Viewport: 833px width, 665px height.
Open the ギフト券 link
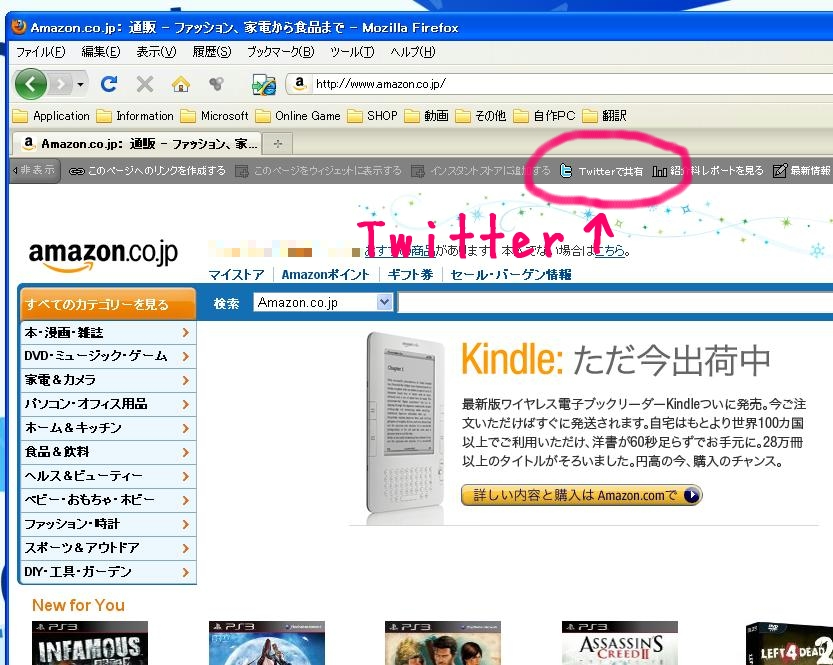pyautogui.click(x=410, y=275)
